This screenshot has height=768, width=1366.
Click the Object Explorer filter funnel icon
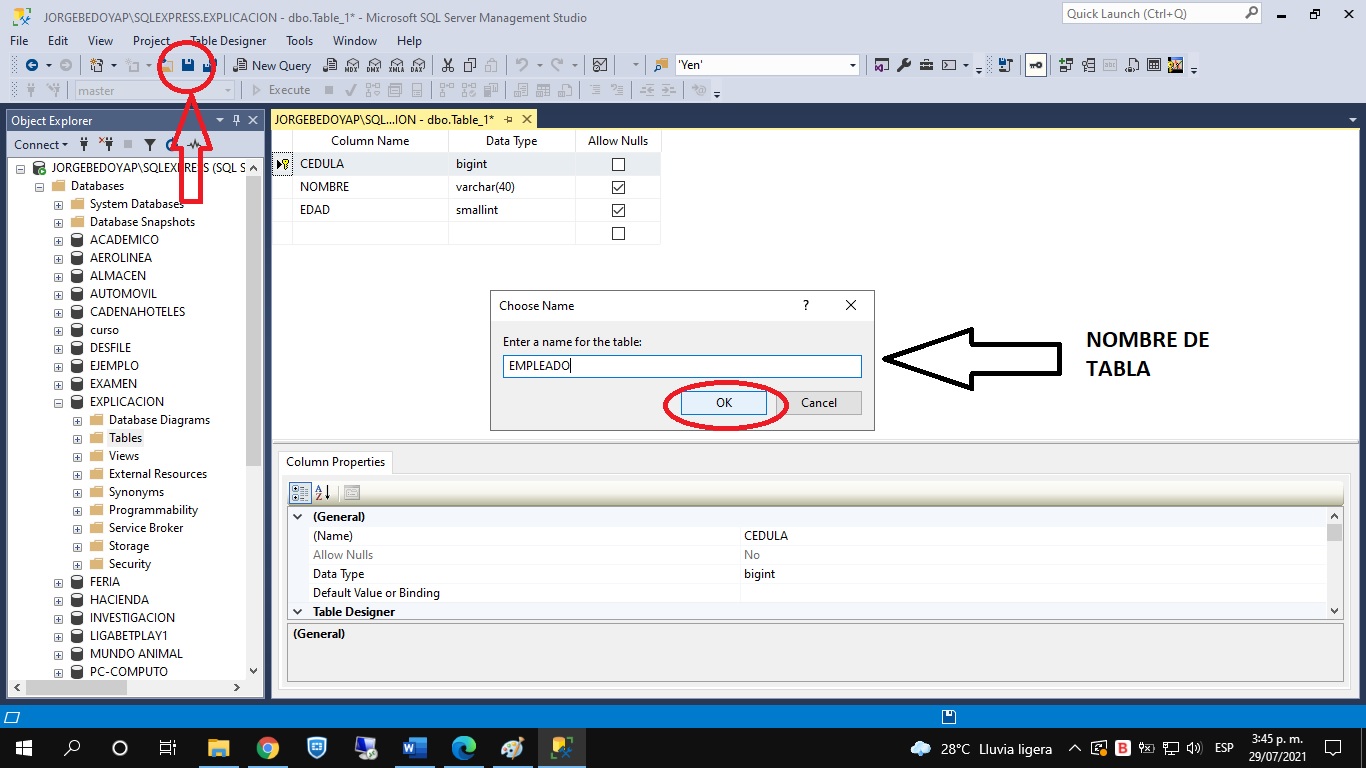click(150, 145)
